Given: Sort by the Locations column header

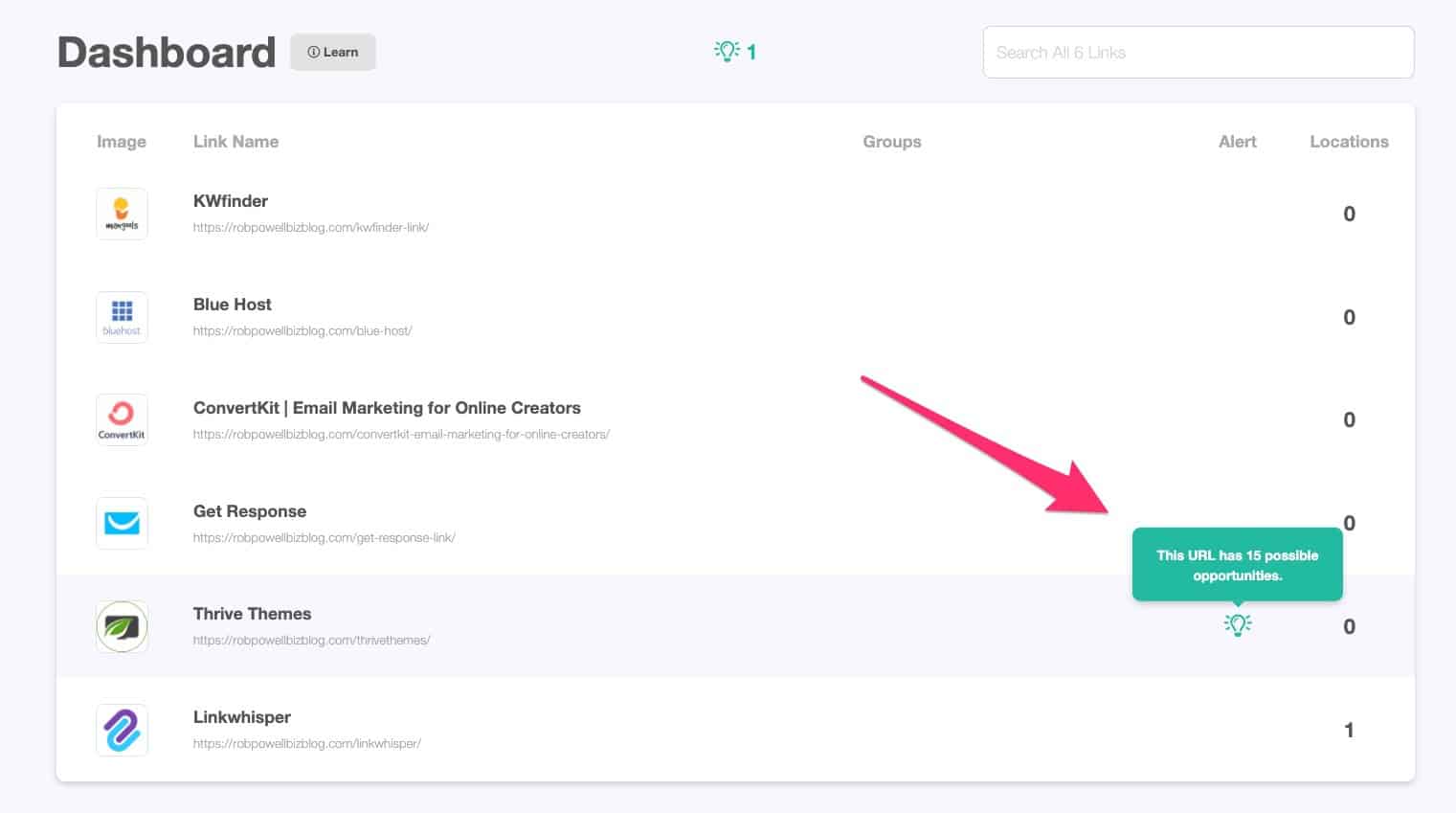Looking at the screenshot, I should [1349, 141].
